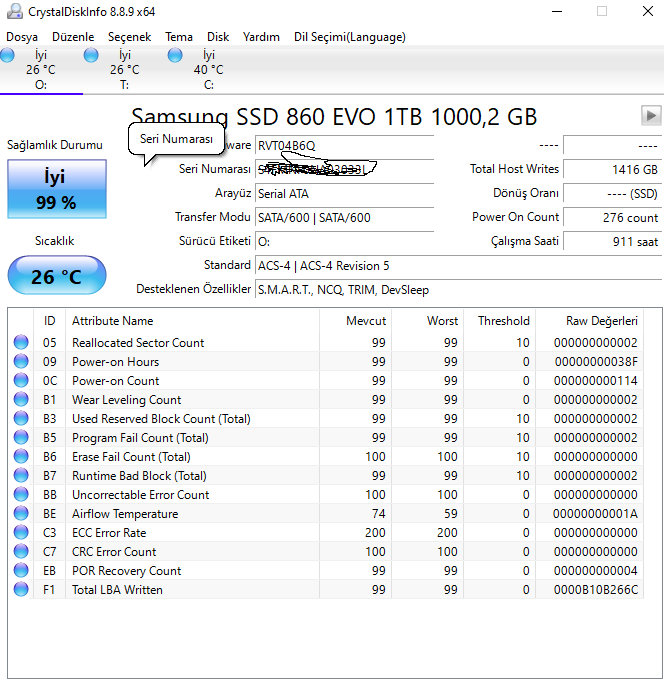Click the Worst column header
This screenshot has height=679, width=664.
click(428, 321)
